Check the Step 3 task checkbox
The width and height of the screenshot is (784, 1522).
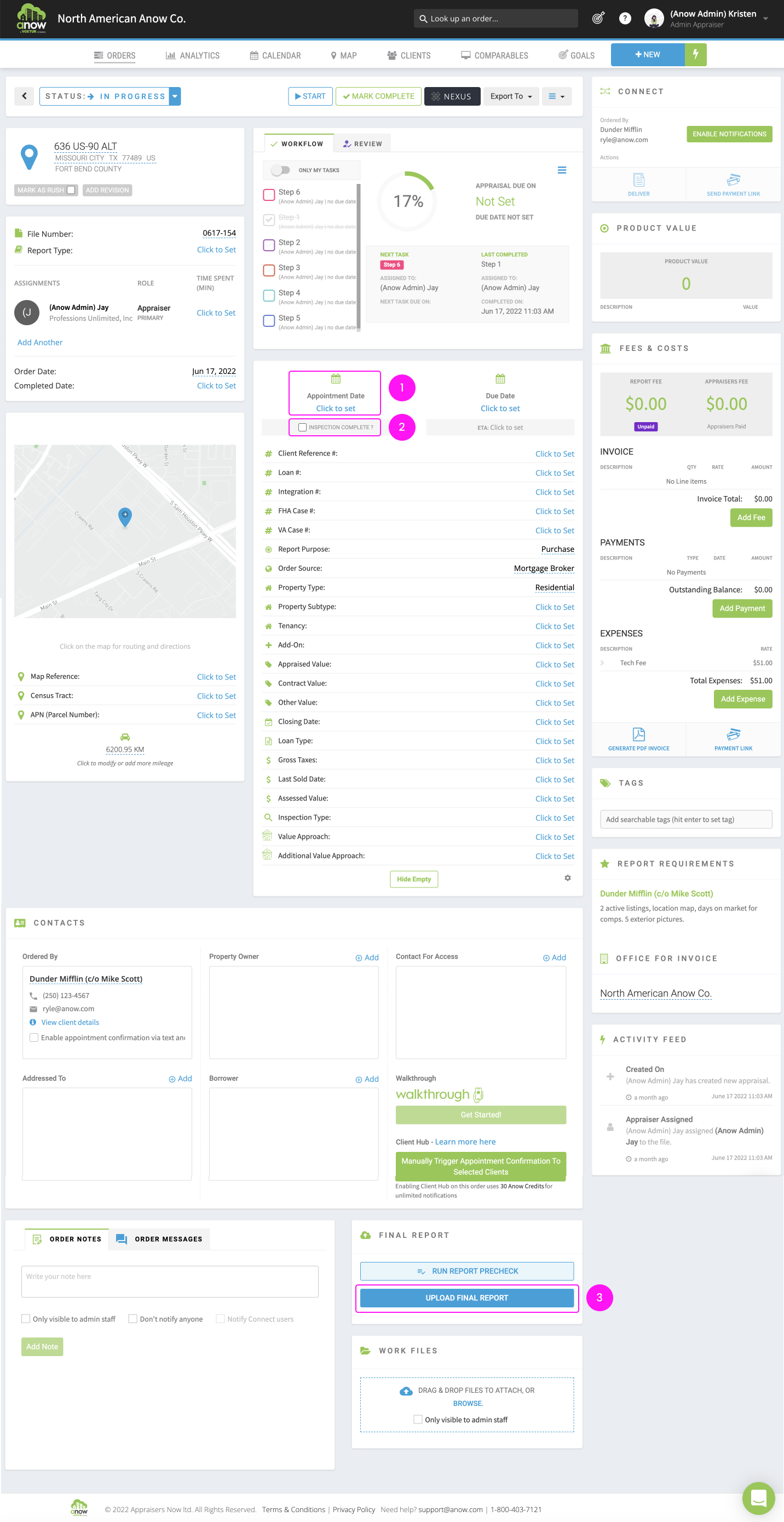click(269, 270)
